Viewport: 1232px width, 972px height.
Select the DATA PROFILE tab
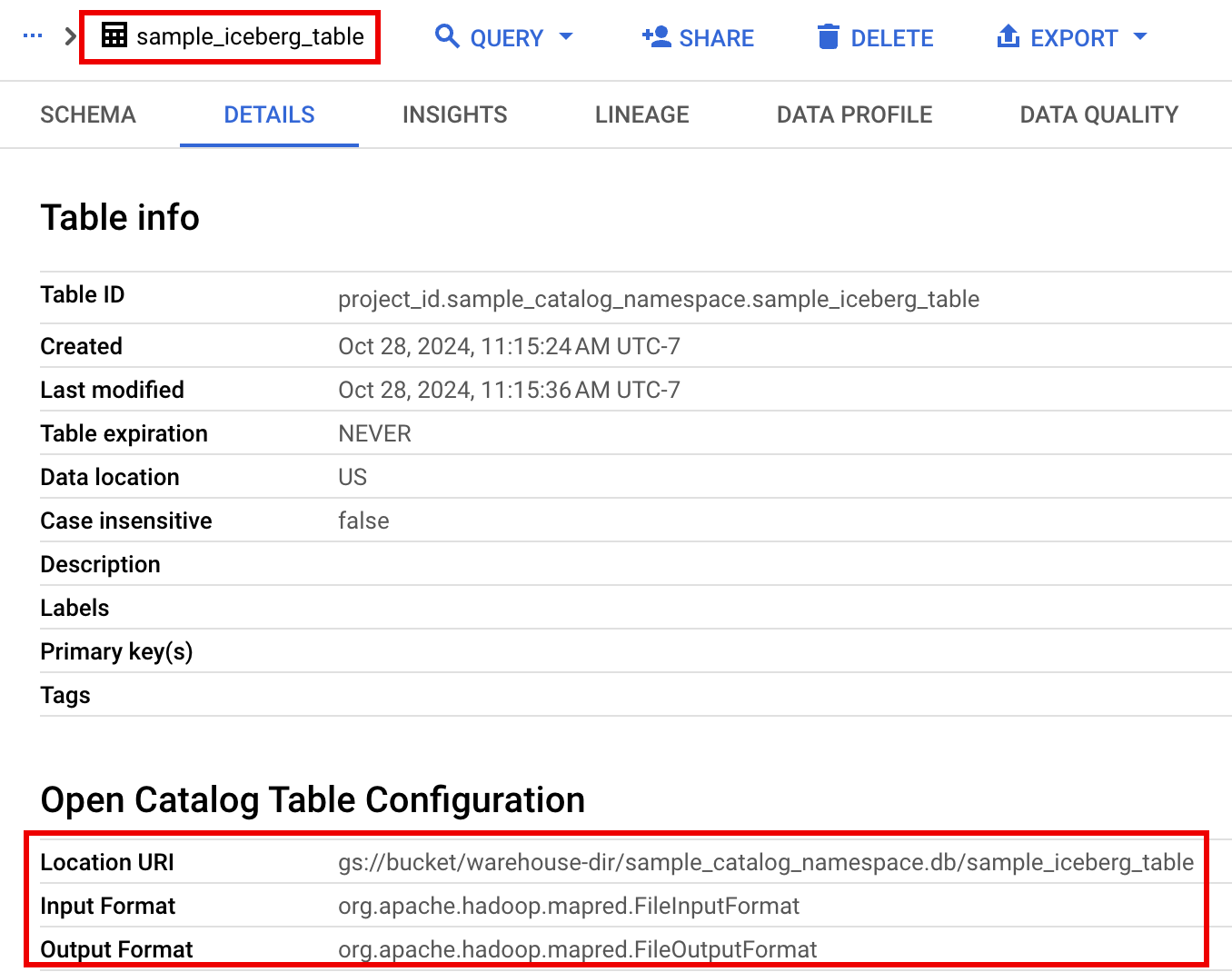pos(854,114)
